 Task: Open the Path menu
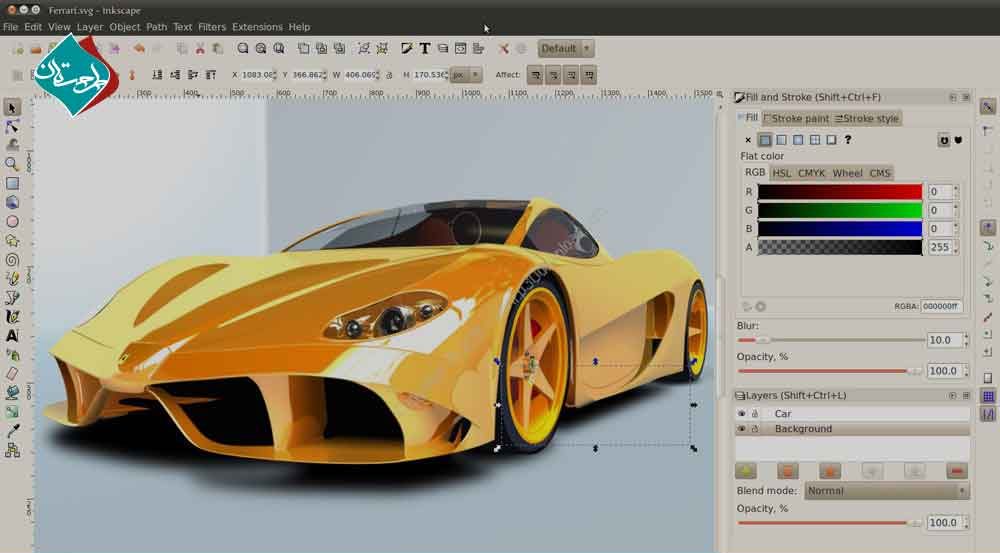click(156, 27)
